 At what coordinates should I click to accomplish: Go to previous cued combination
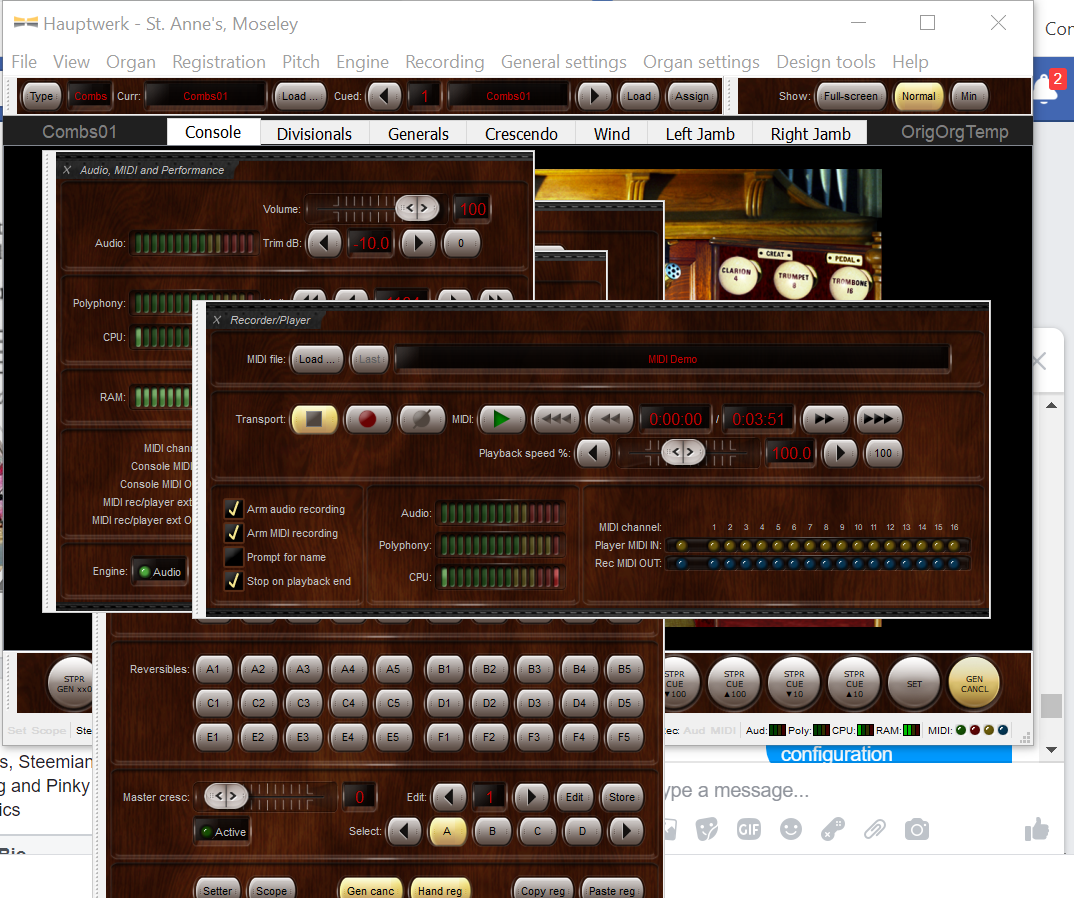pos(384,96)
